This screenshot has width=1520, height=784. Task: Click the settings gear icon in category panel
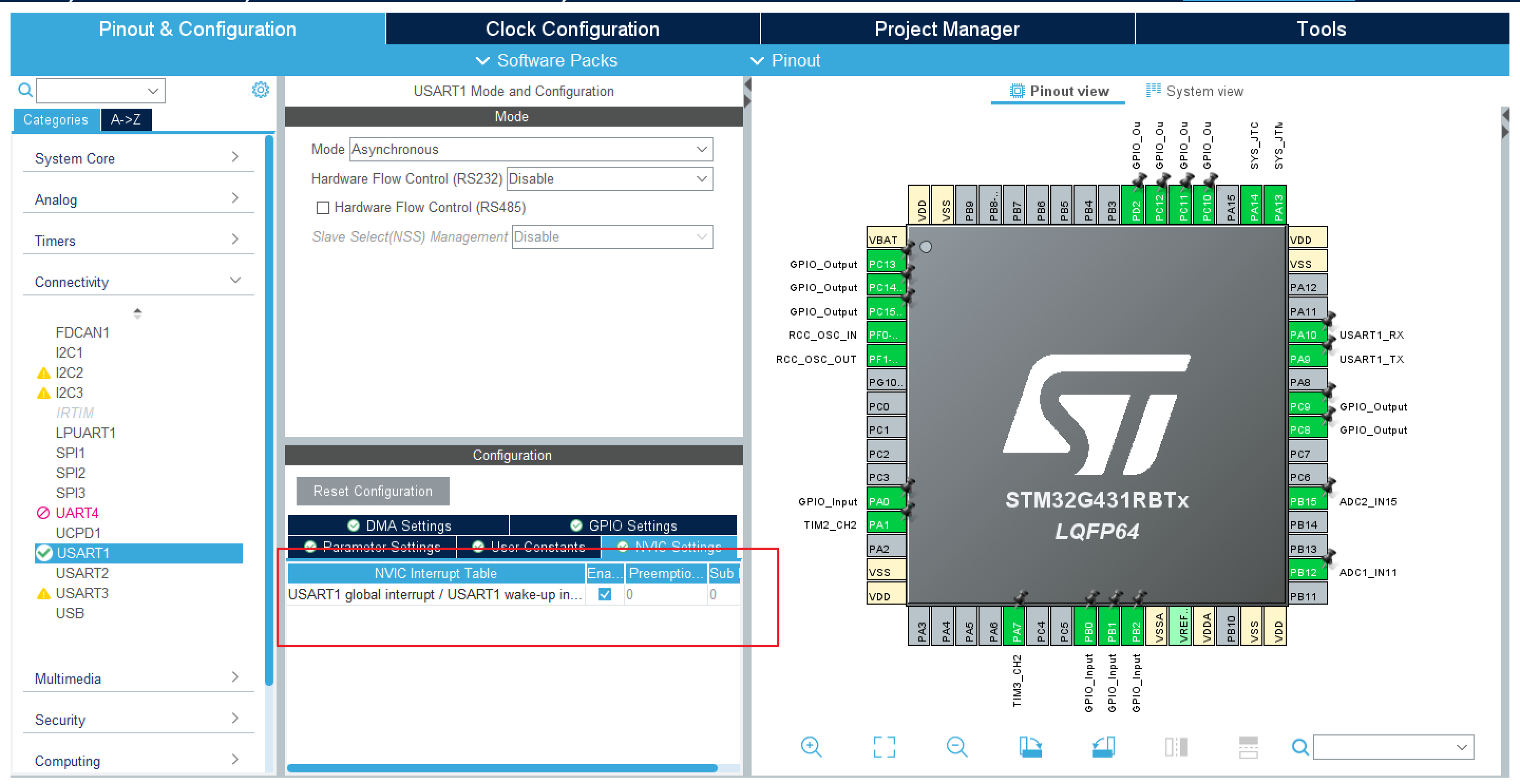[260, 90]
